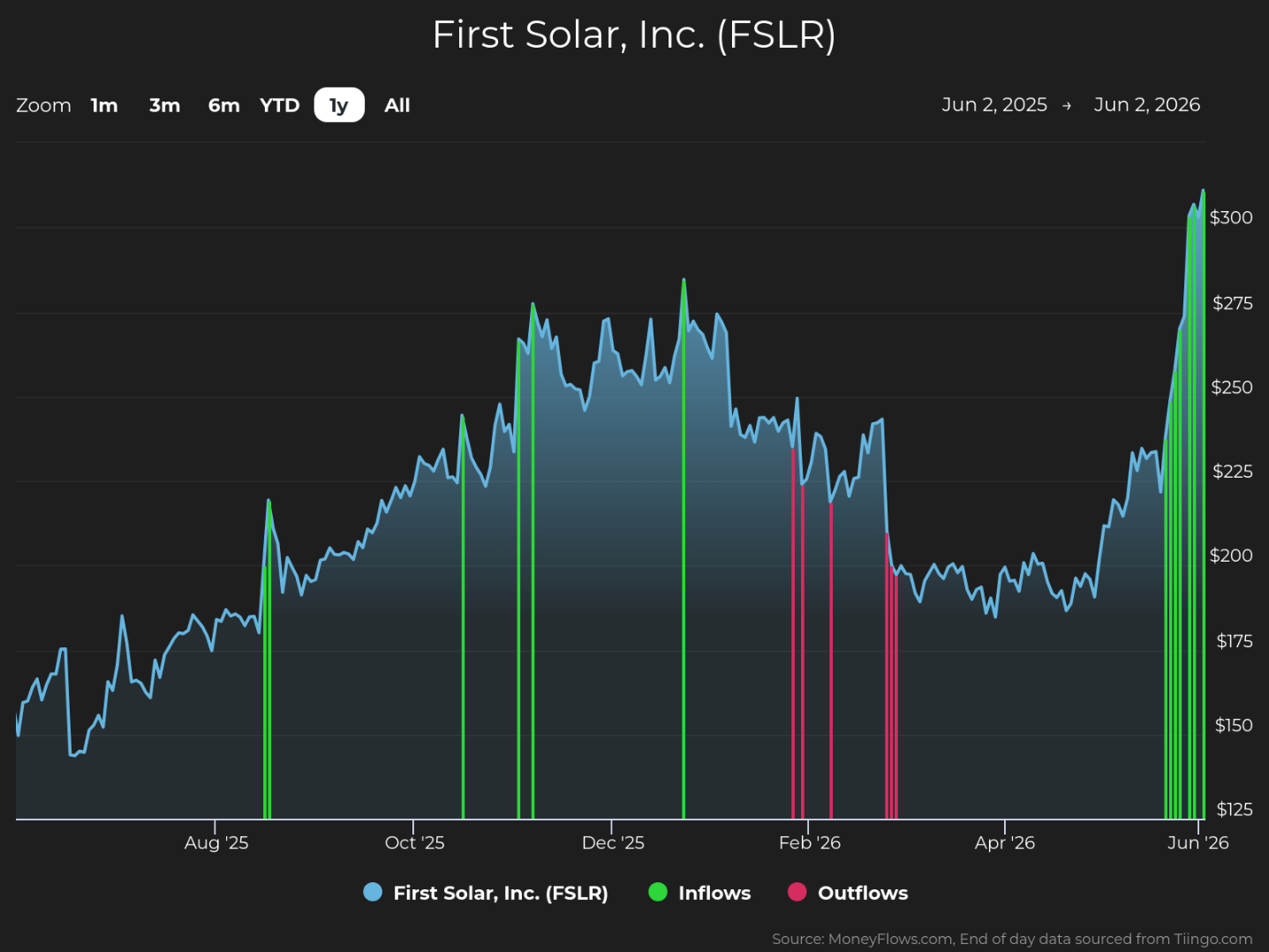Click the chart title First Solar, Inc. (FSLR)
This screenshot has height=952, width=1269.
[x=634, y=35]
